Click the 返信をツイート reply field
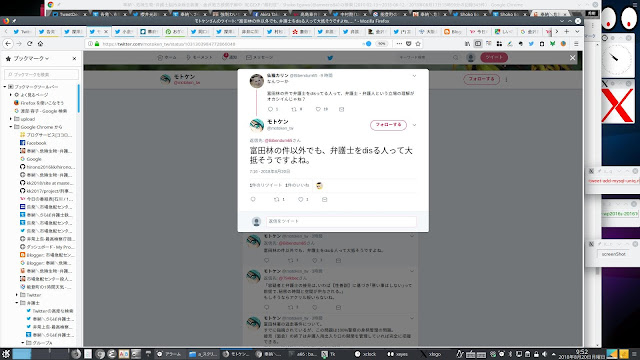The image size is (640, 360). [x=341, y=221]
